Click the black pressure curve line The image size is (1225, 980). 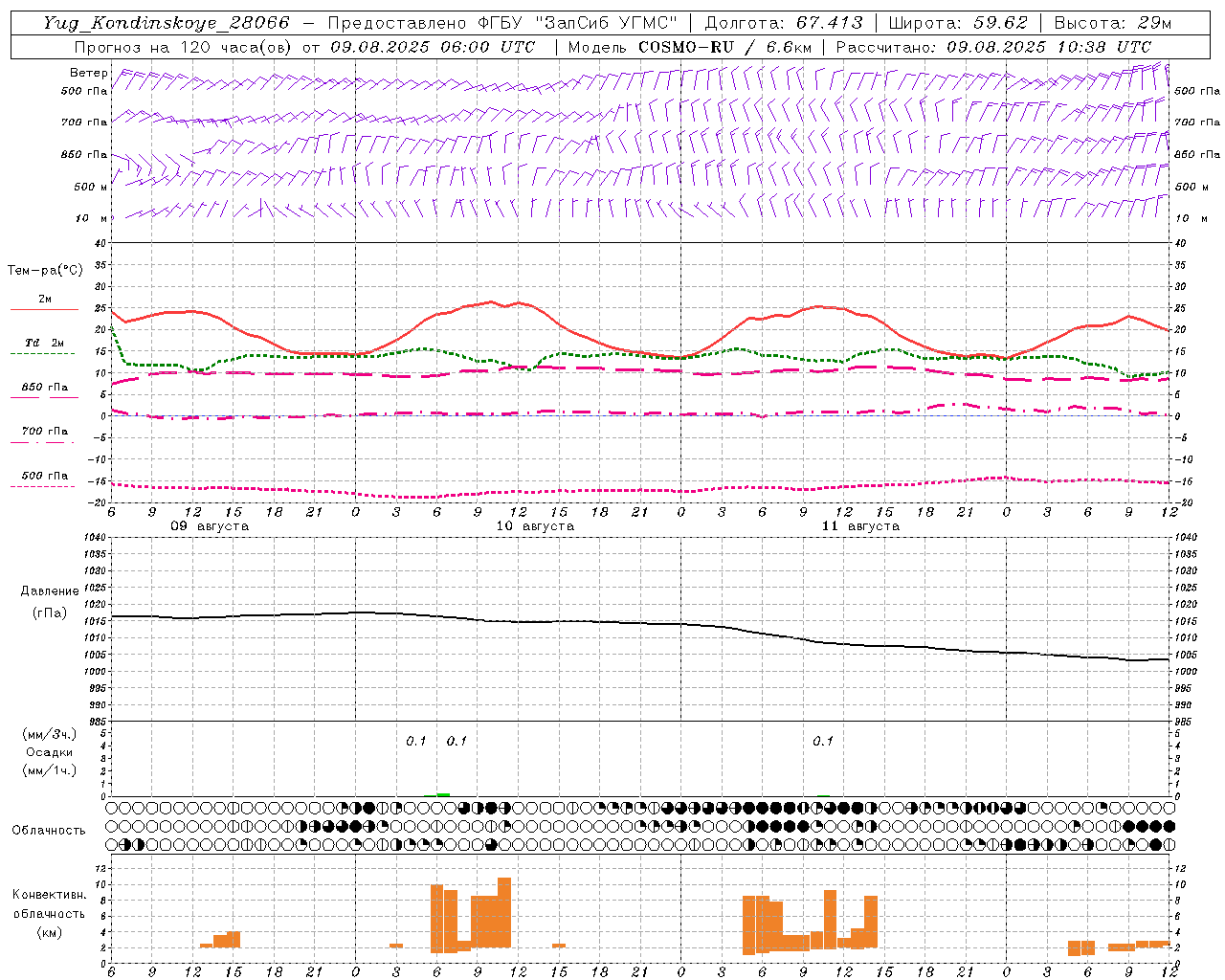click(x=640, y=622)
